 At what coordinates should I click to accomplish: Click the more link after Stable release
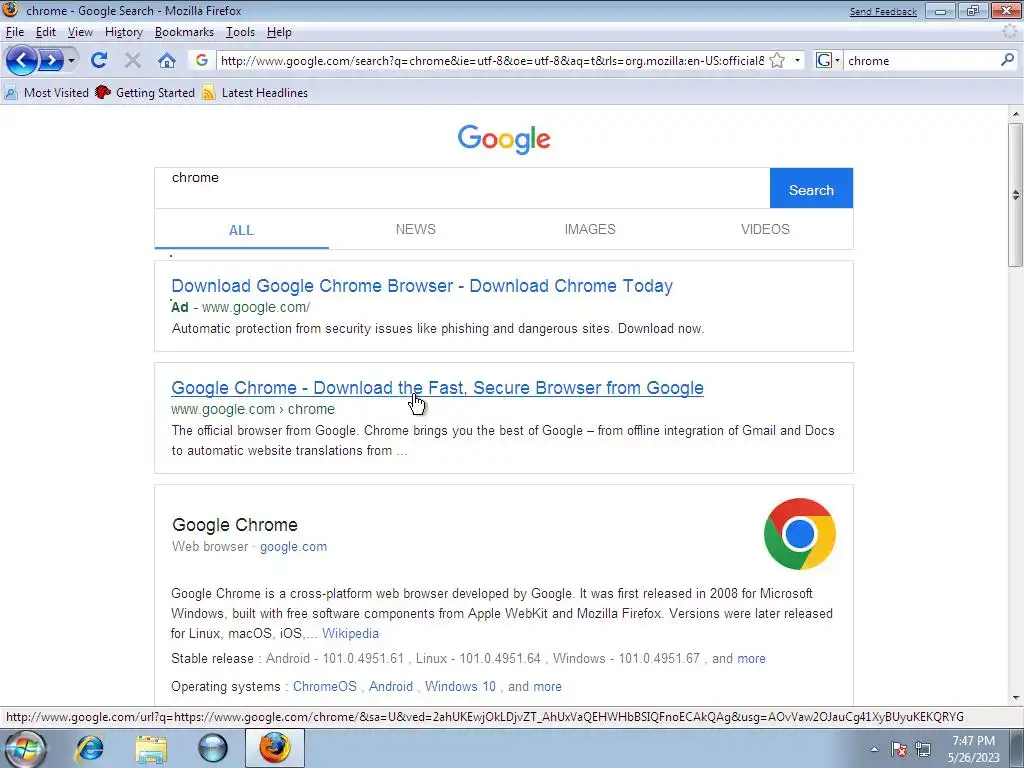(751, 658)
